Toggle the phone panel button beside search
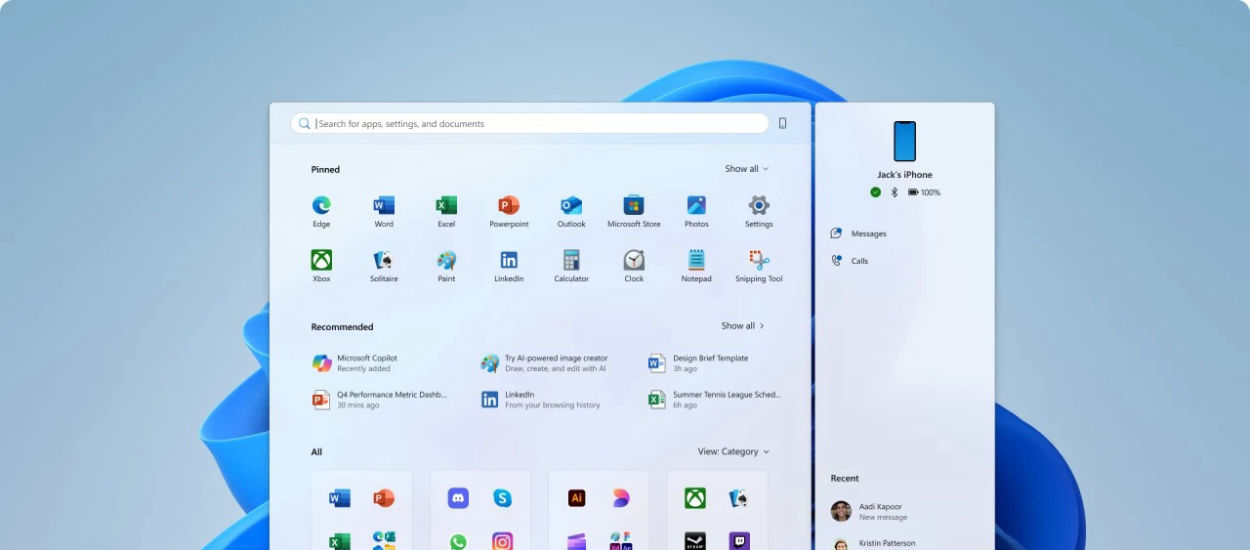The image size is (1250, 550). [782, 123]
